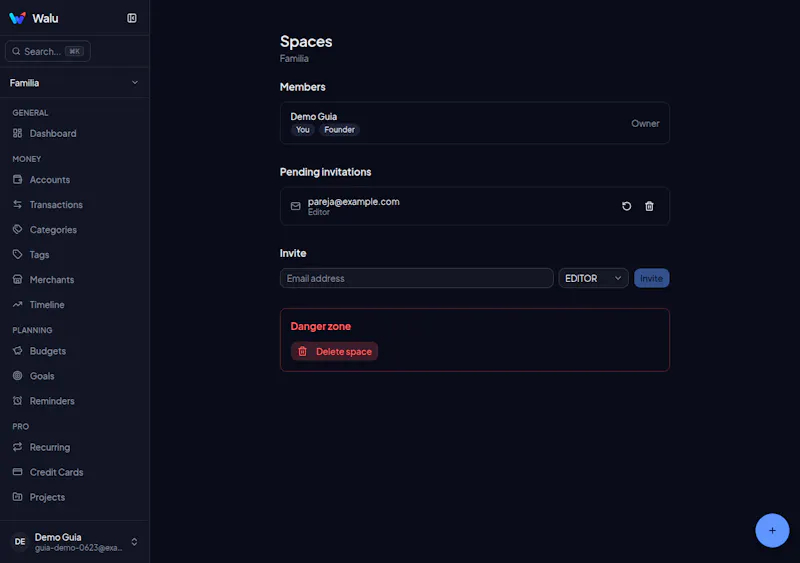
Task: Click the Invite button
Action: click(x=652, y=278)
